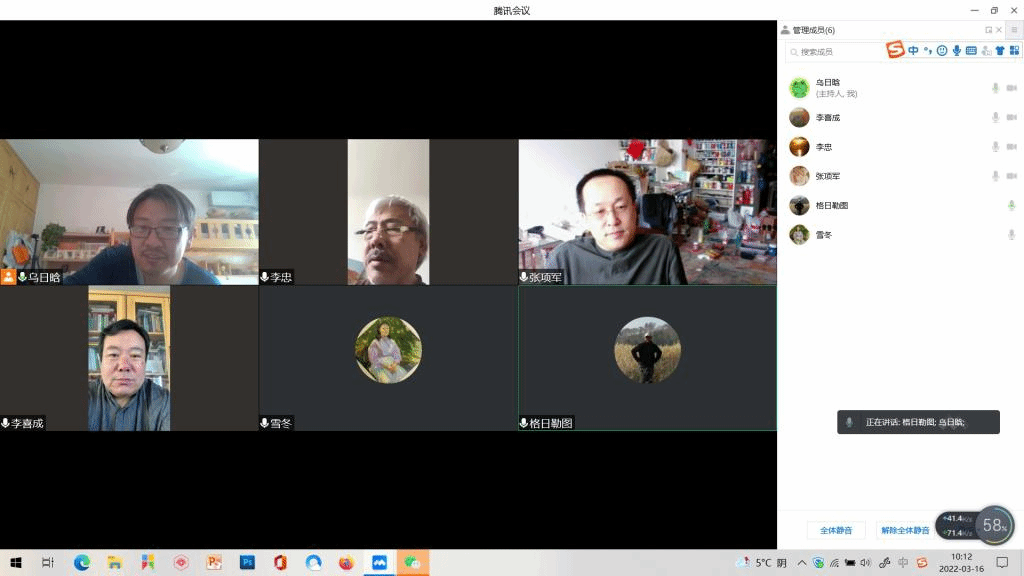Close the 管理成员 member panel
Screen dimensions: 1024x576
pos(999,30)
